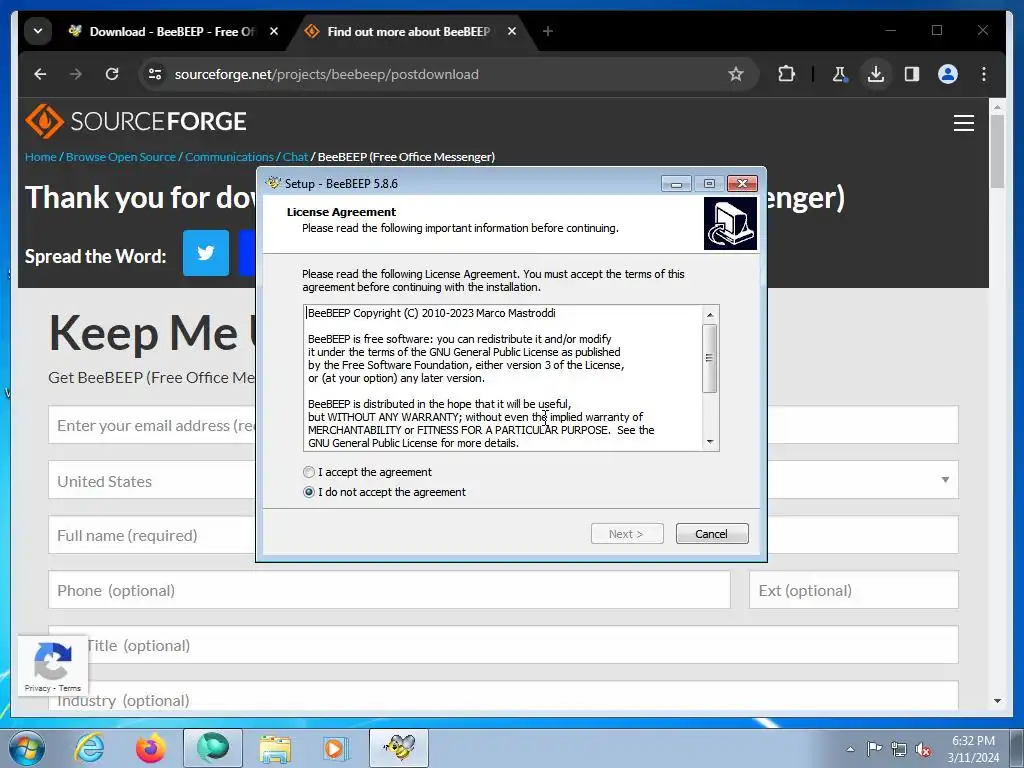Open Chrome downloads panel
This screenshot has height=768, width=1024.
tap(876, 74)
